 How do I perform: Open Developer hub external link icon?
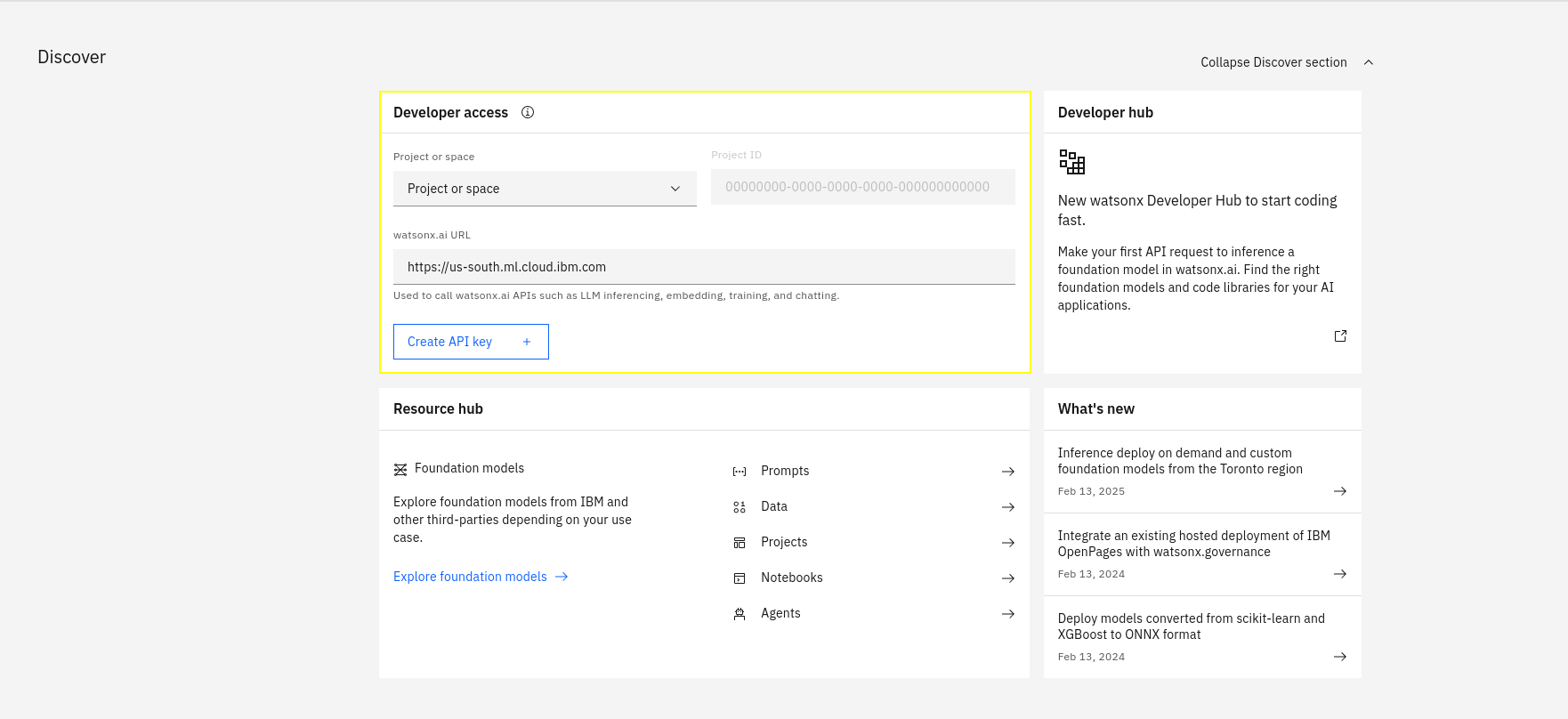pos(1340,335)
